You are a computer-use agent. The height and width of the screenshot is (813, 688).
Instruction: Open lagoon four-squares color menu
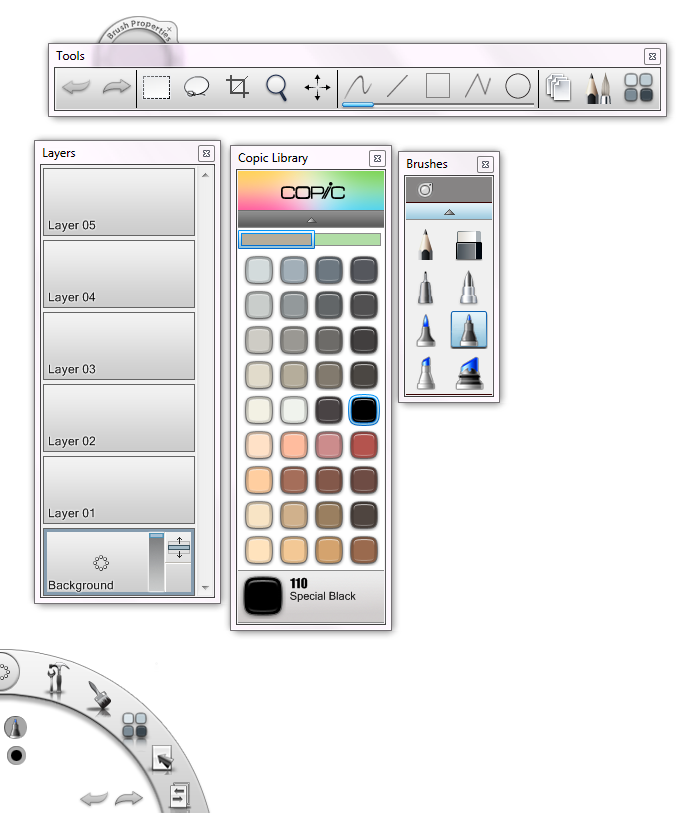point(135,725)
